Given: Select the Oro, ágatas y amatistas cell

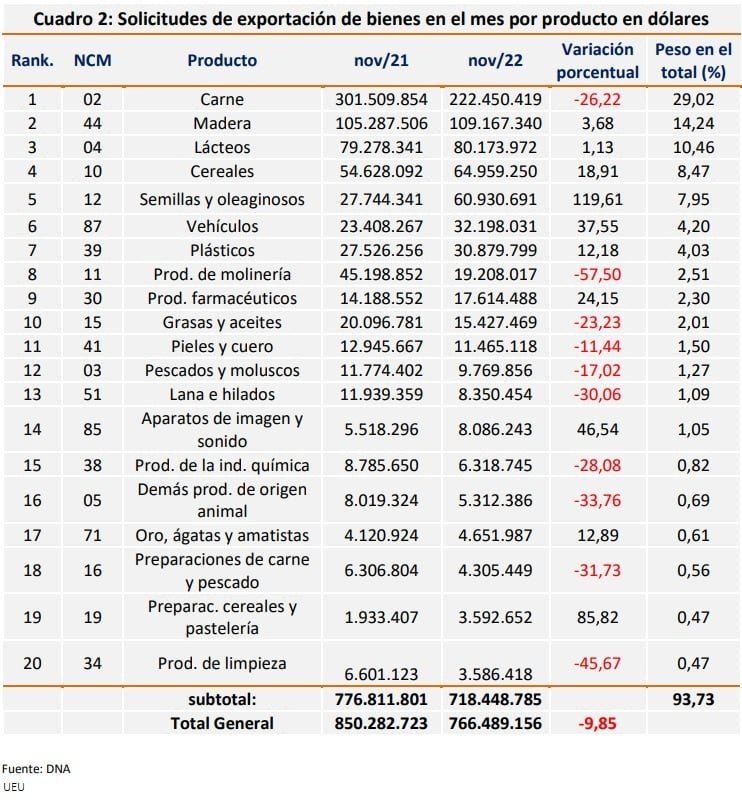Looking at the screenshot, I should tap(222, 535).
